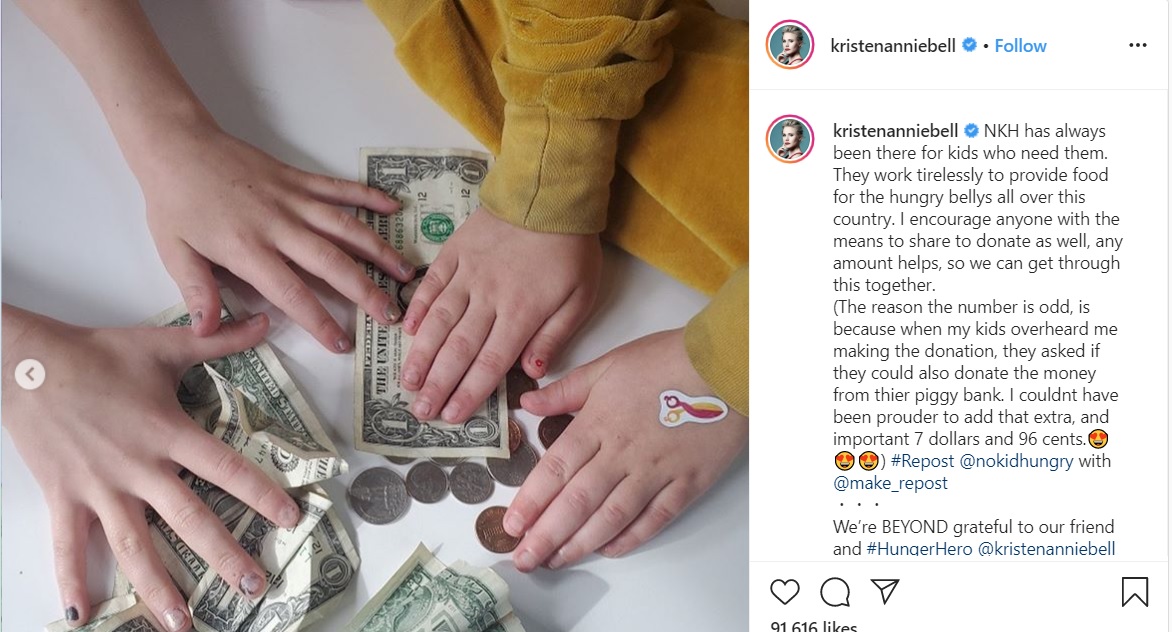
Task: Like the post with the heart icon
Action: 784,592
